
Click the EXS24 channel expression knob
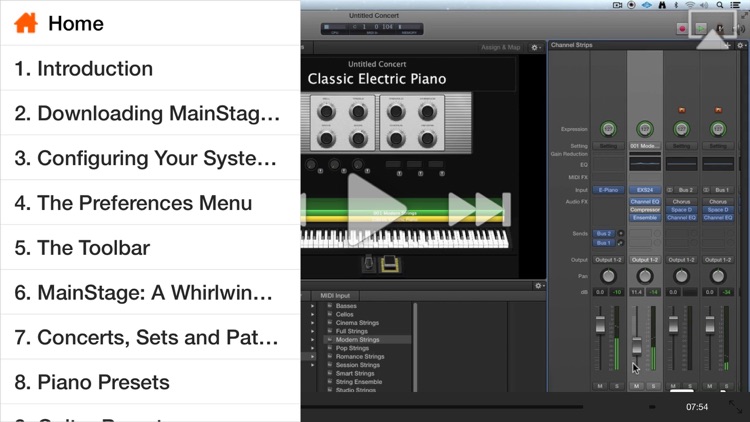tap(645, 129)
